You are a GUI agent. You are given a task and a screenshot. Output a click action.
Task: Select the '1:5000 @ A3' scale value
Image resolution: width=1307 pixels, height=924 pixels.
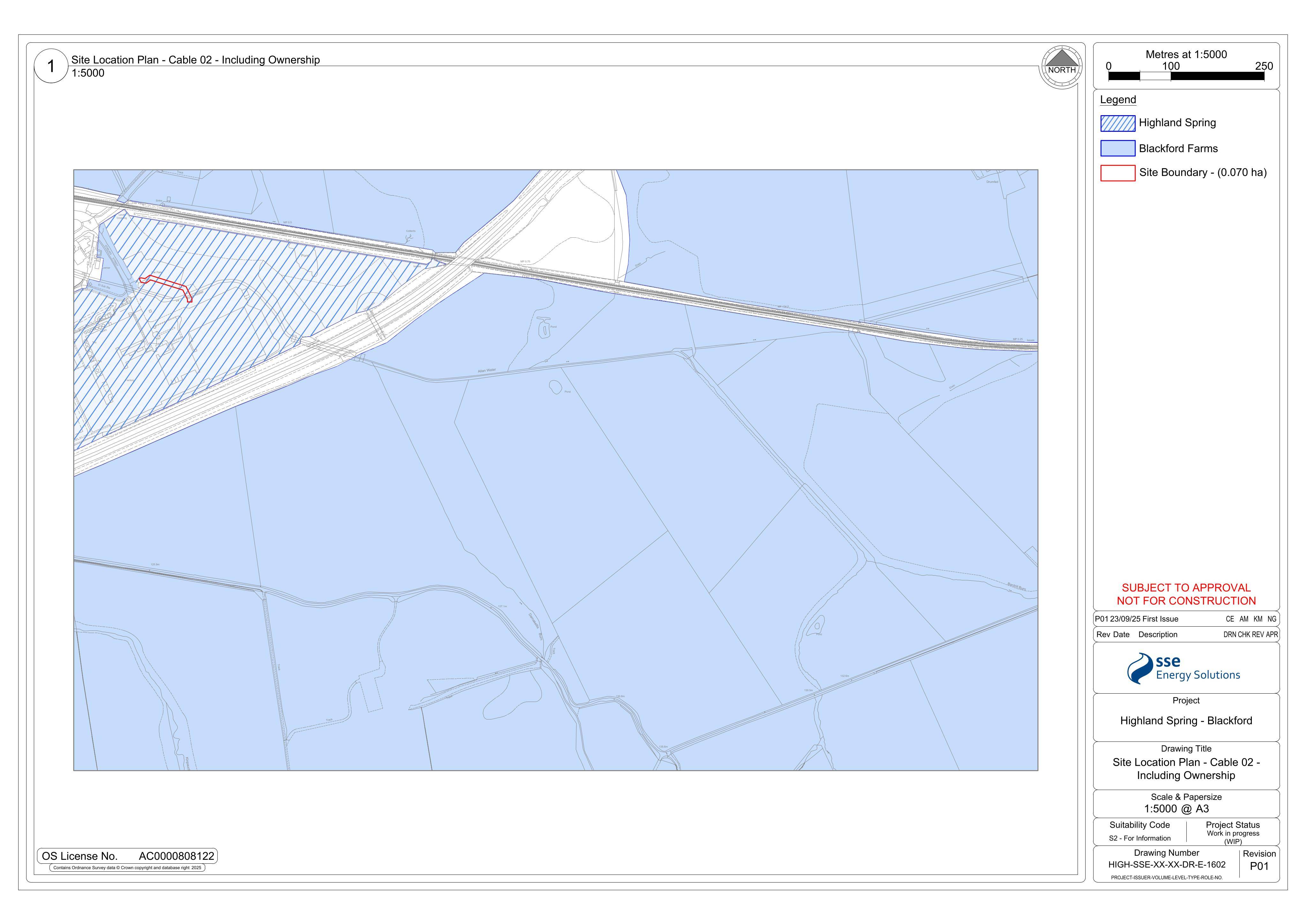point(1176,809)
